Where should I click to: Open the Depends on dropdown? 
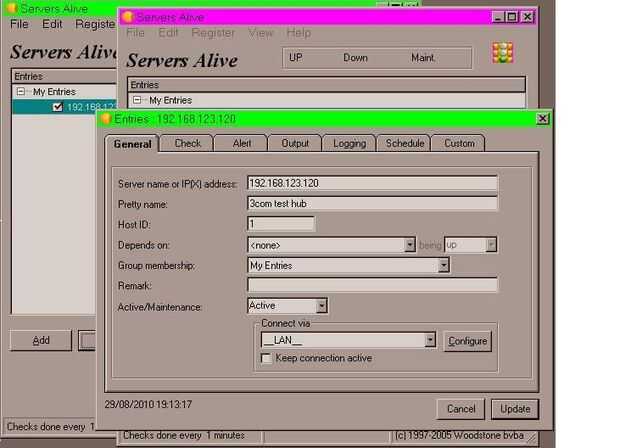coord(410,245)
